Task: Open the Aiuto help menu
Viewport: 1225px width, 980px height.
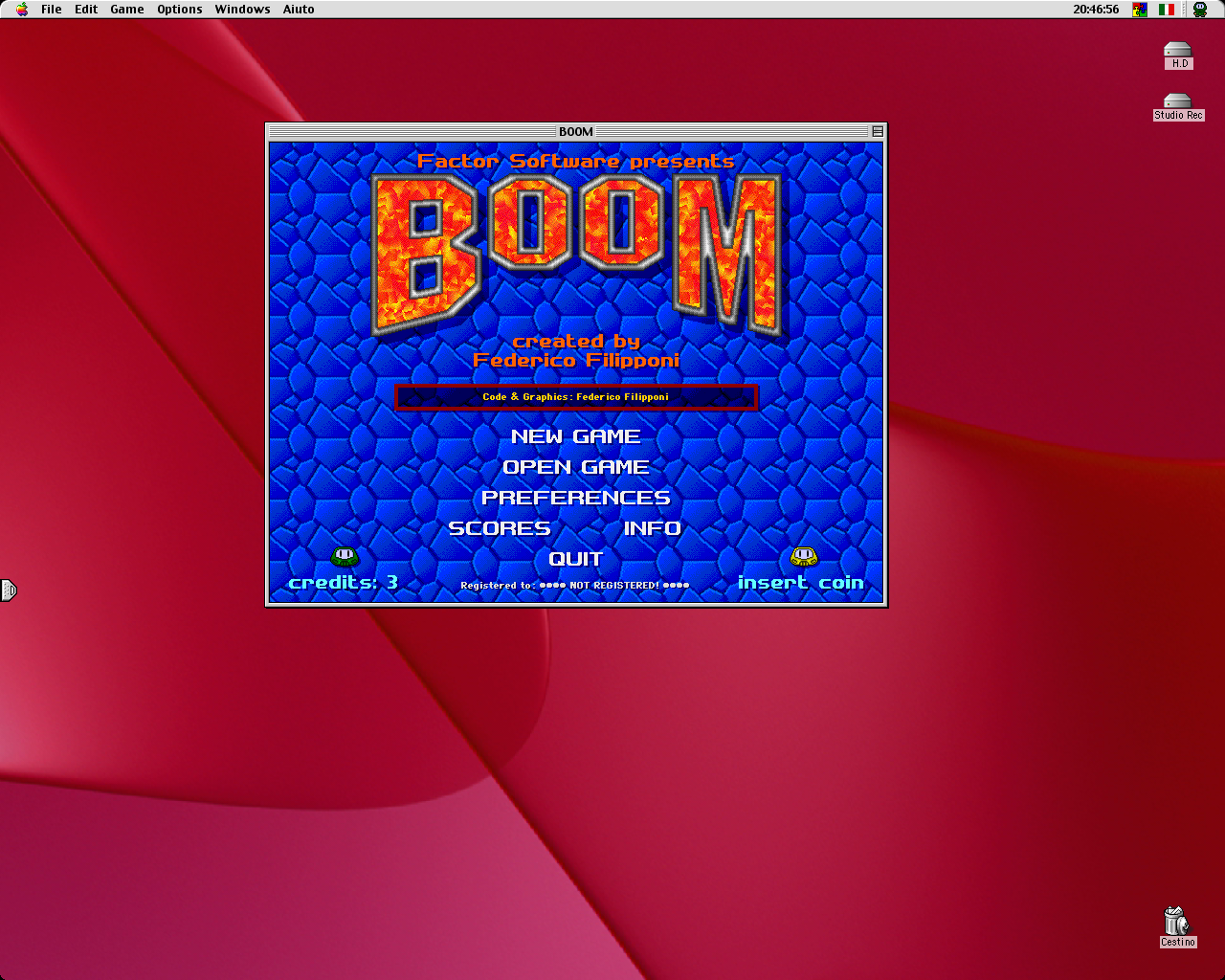Action: click(x=299, y=9)
